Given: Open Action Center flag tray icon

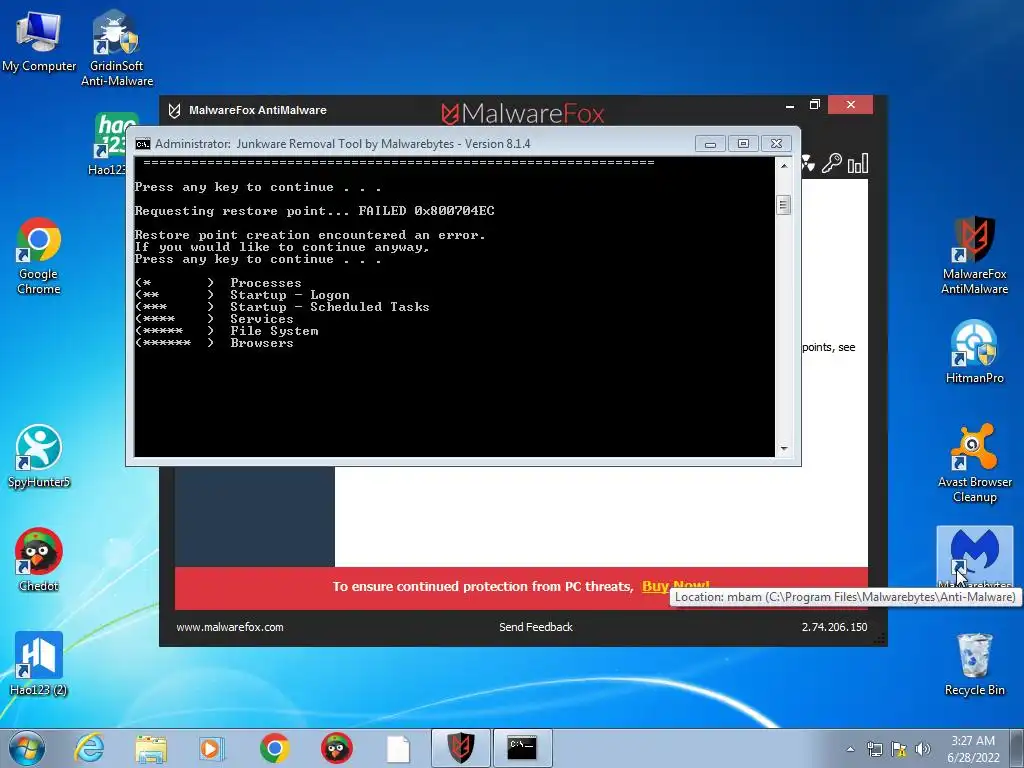Looking at the screenshot, I should 899,749.
